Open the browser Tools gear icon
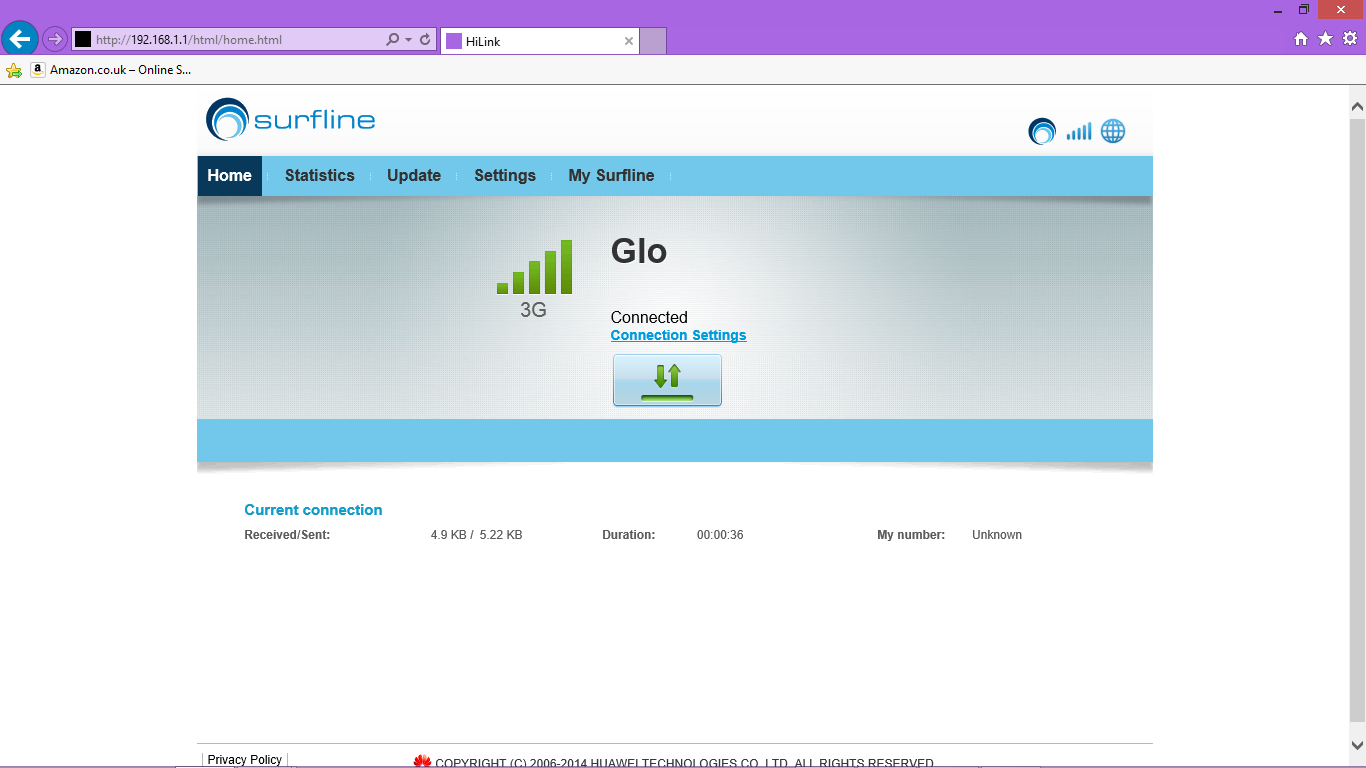1366x768 pixels. tap(1350, 39)
